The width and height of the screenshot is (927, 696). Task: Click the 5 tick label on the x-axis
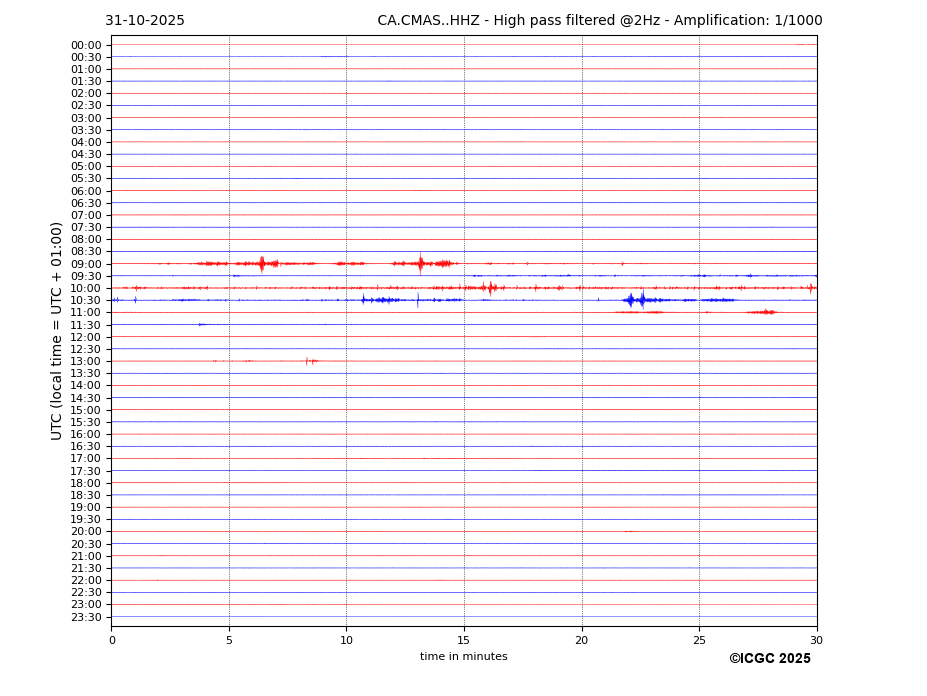(x=229, y=640)
